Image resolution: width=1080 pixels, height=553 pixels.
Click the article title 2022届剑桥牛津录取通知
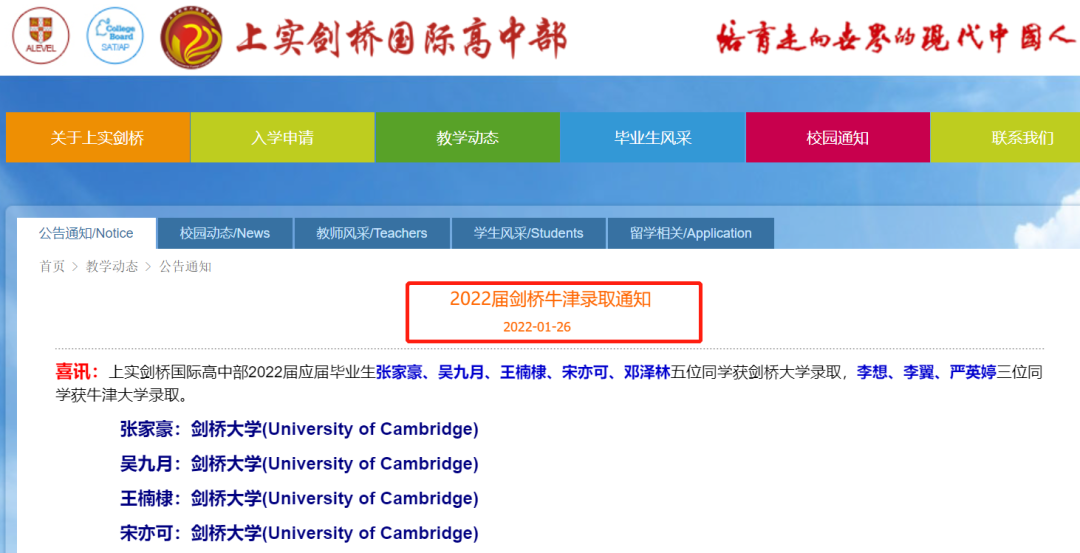point(550,300)
